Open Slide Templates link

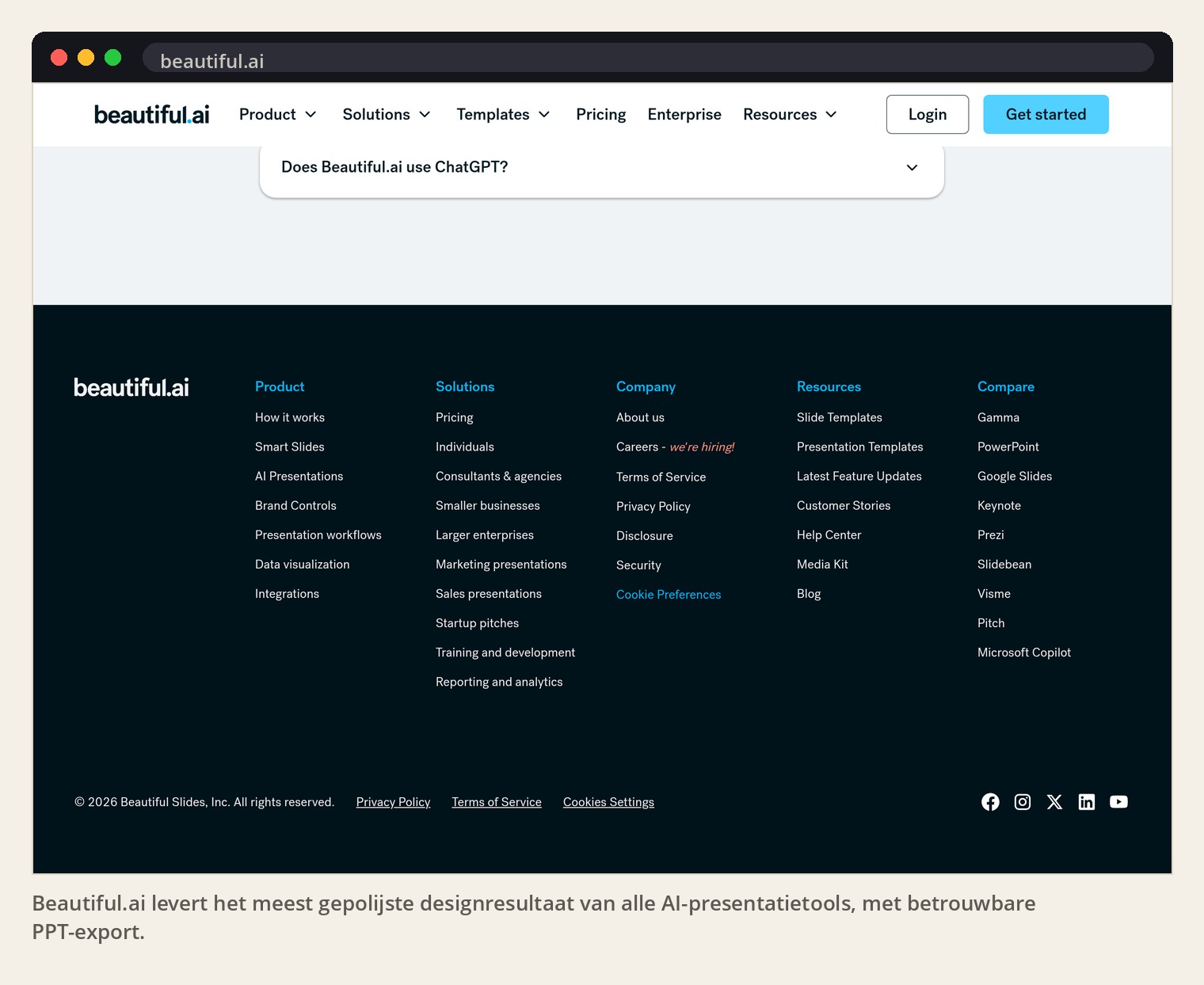tap(840, 417)
